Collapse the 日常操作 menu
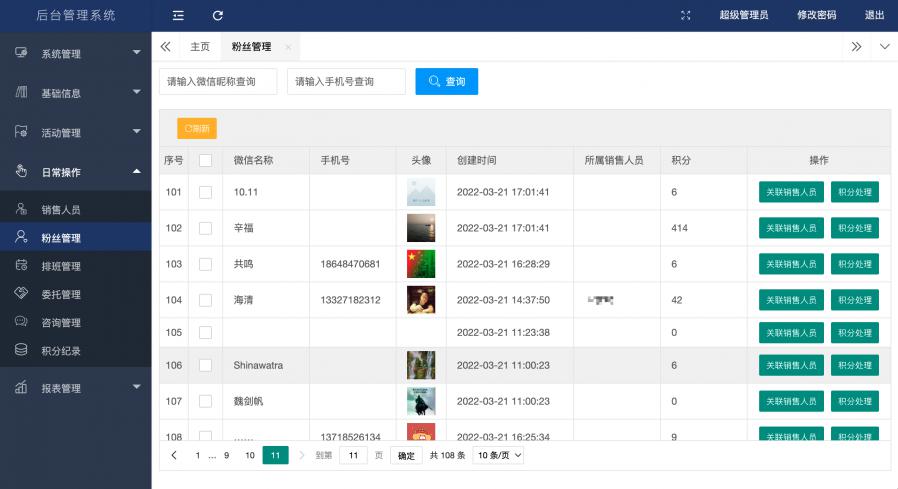 click(x=76, y=172)
